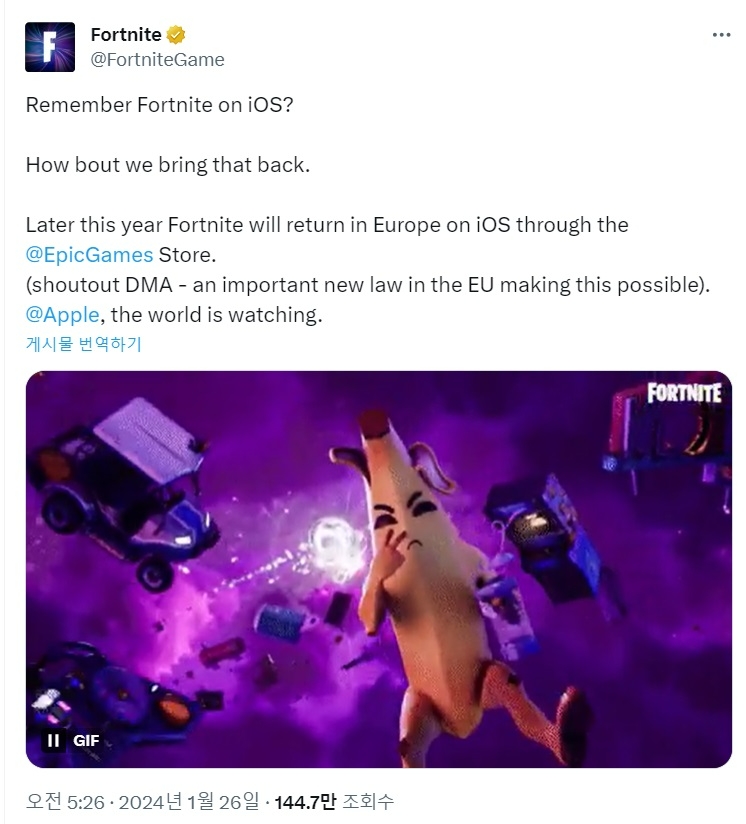Click the post timestamp 오전 5:26
This screenshot has height=824, width=746.
66,802
